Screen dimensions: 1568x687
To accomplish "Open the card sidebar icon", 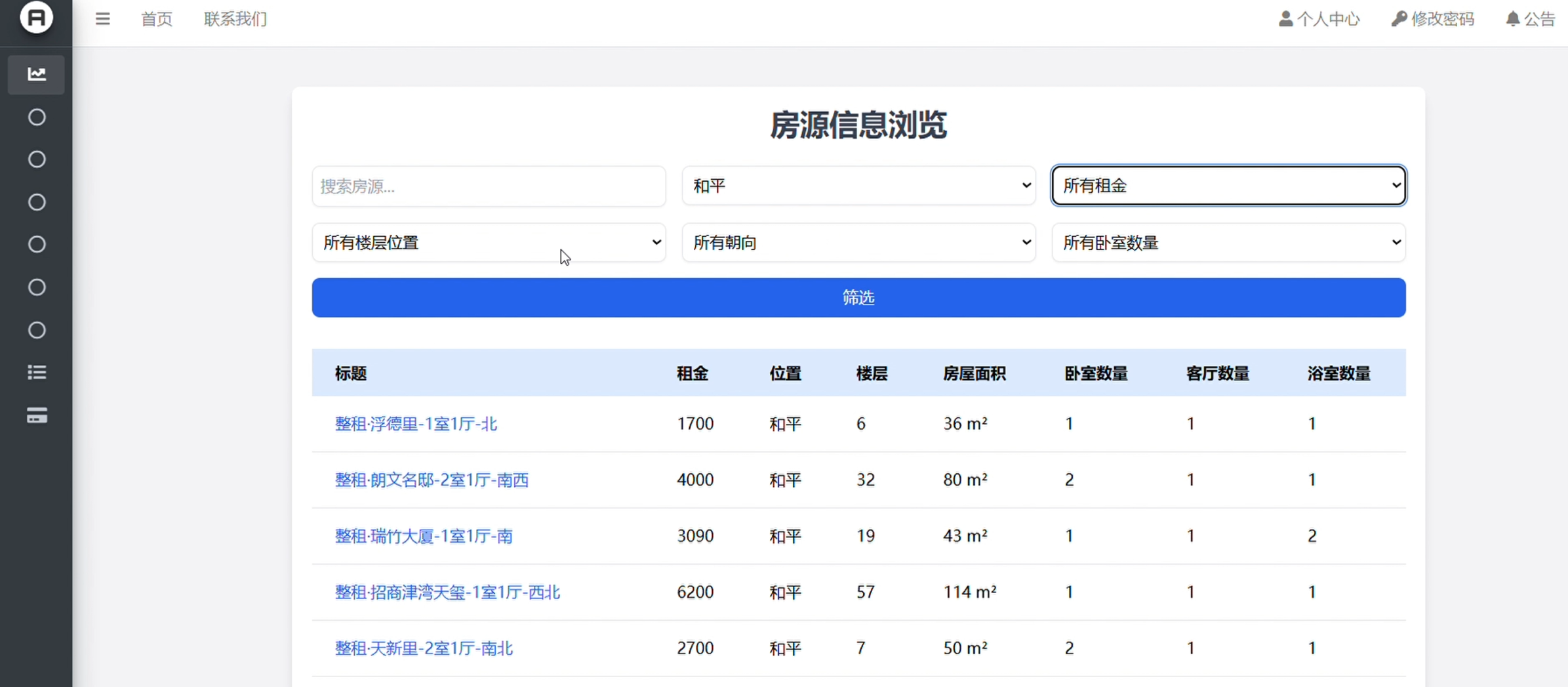I will [x=37, y=415].
